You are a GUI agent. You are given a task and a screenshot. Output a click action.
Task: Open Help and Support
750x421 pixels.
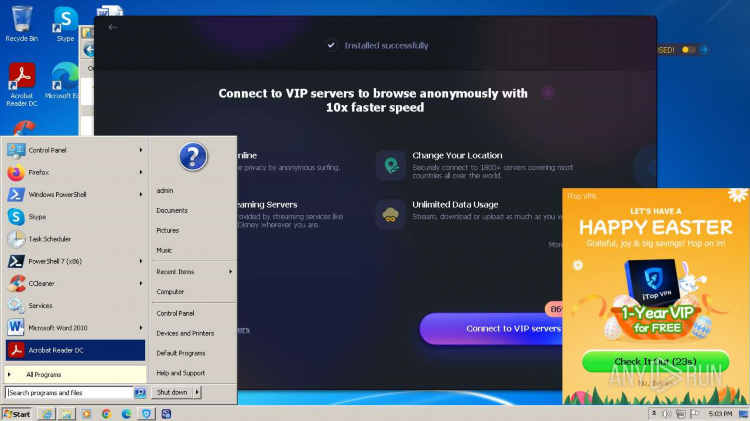tap(180, 373)
